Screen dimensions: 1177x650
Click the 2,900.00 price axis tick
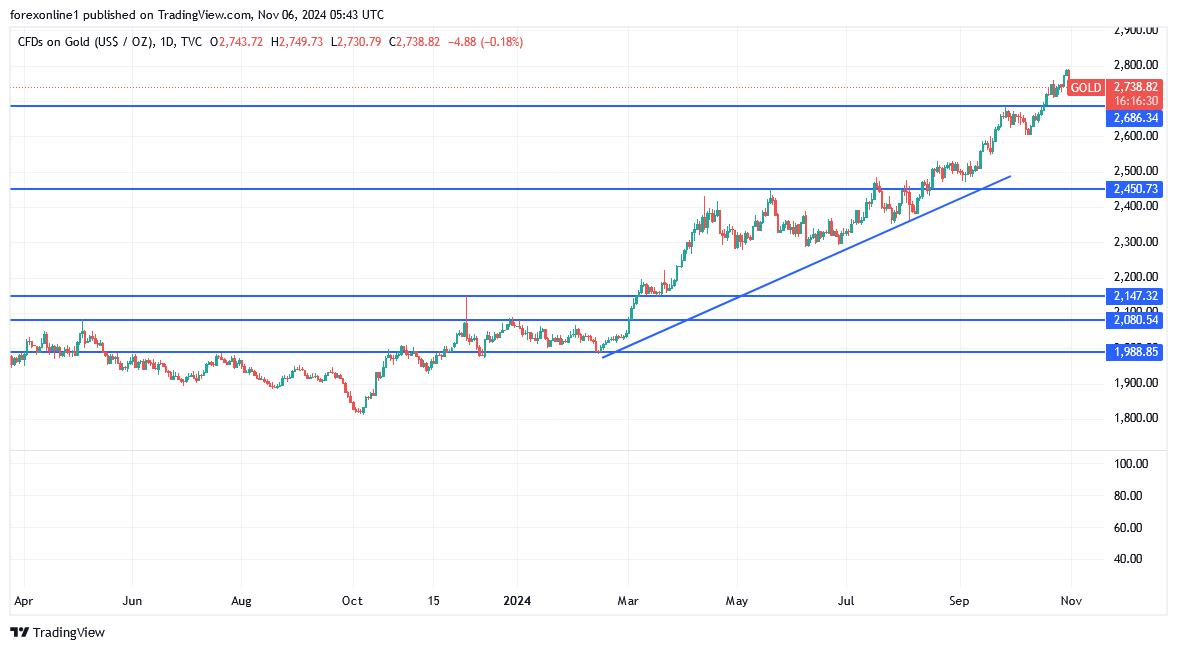coord(1135,31)
